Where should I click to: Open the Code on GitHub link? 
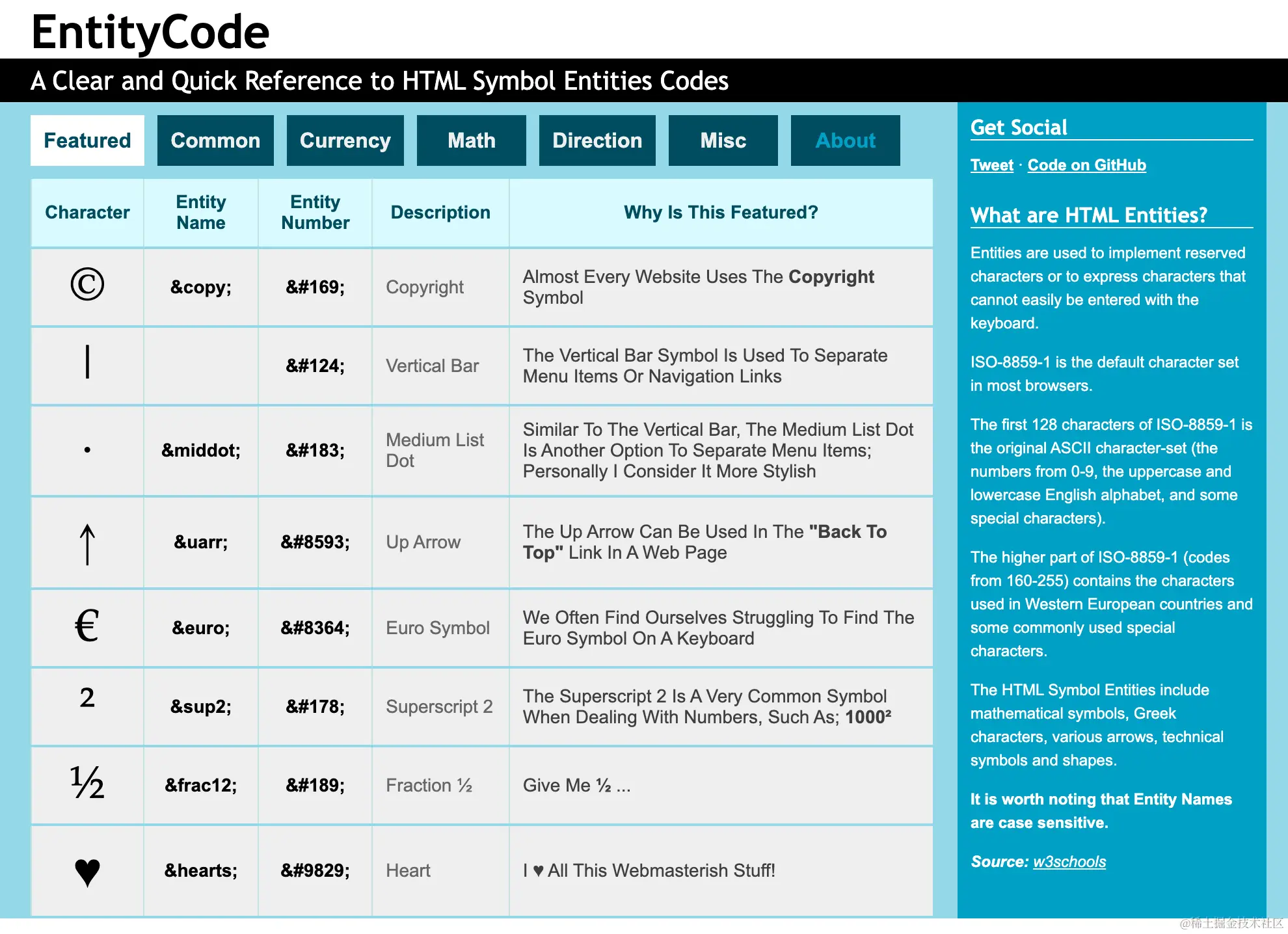pos(1086,165)
